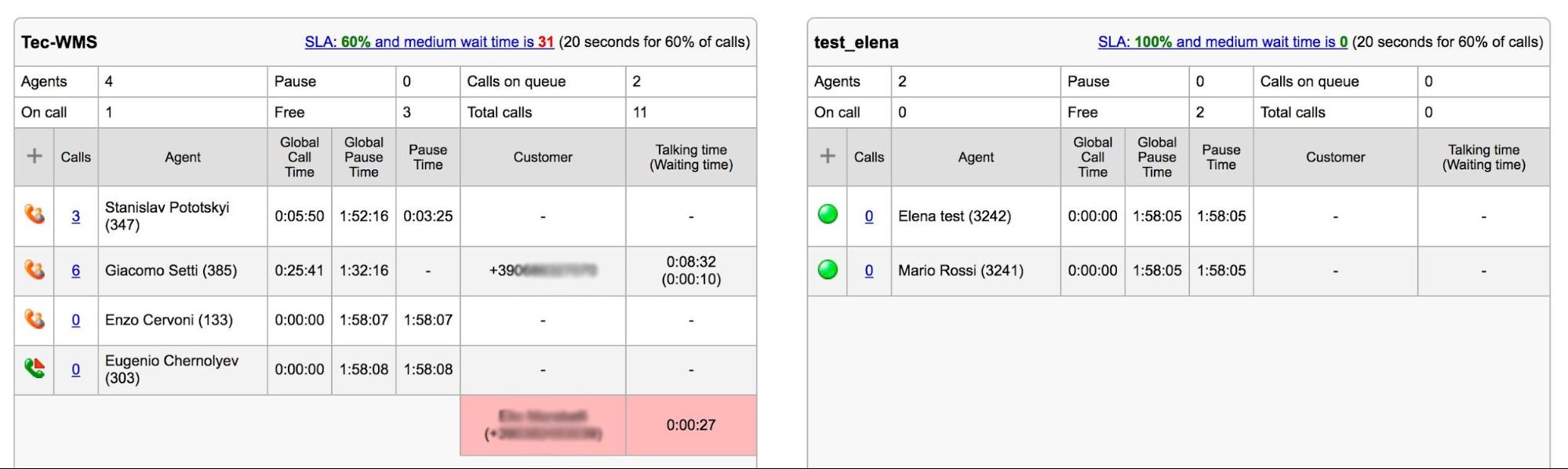
Task: Open Stanislav Pototskyi's 3 calls link
Action: pos(75,216)
